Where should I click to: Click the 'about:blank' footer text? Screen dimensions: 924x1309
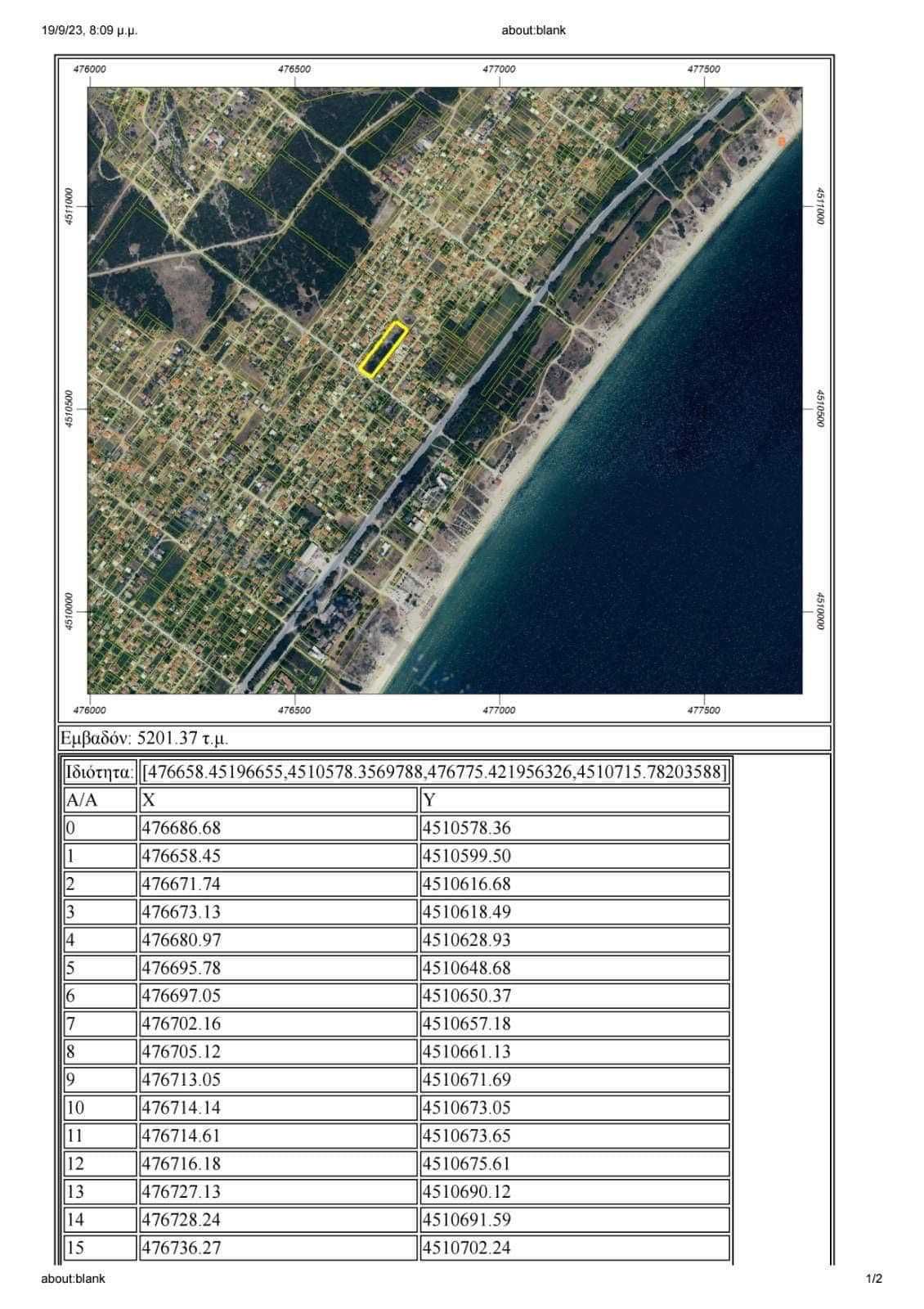pos(73,1278)
